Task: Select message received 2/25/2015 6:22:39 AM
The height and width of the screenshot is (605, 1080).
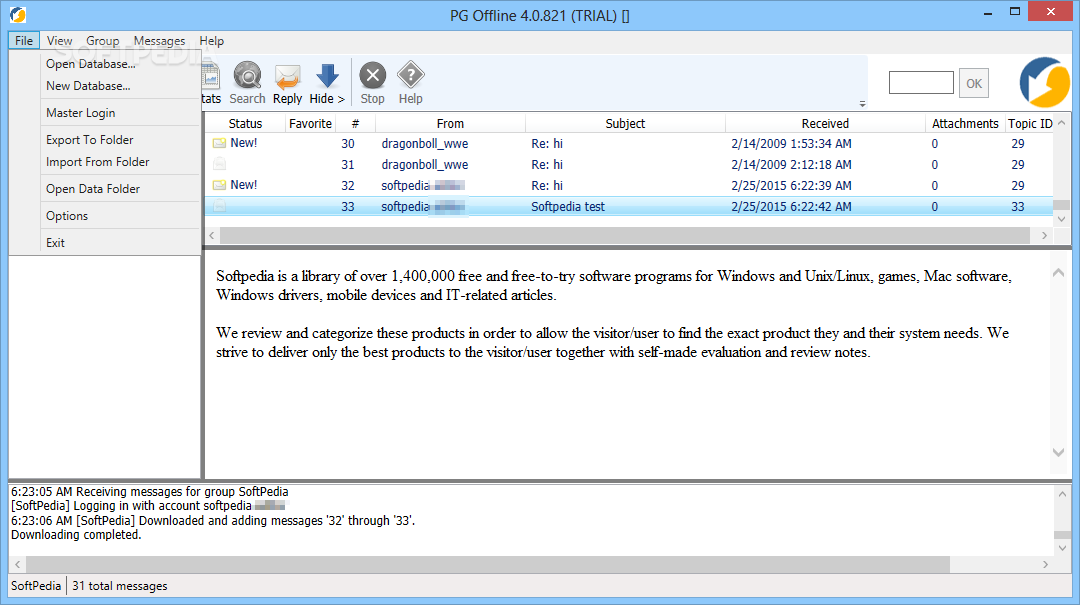Action: (x=628, y=185)
